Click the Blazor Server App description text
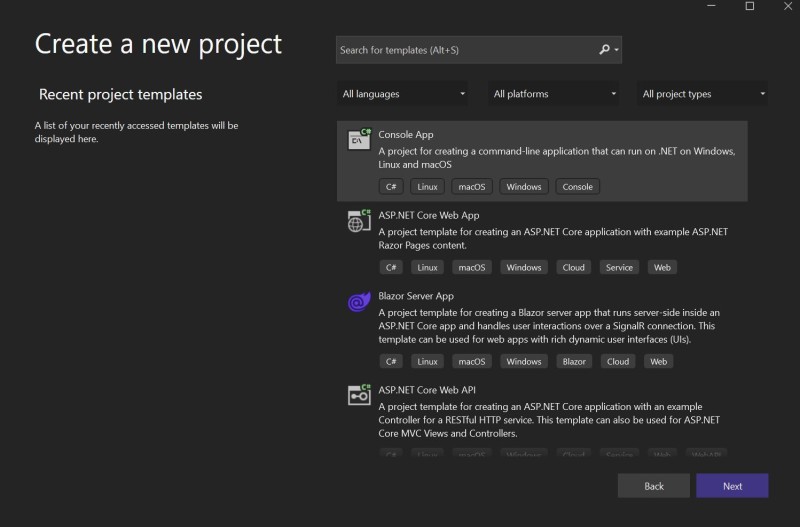 click(x=549, y=325)
